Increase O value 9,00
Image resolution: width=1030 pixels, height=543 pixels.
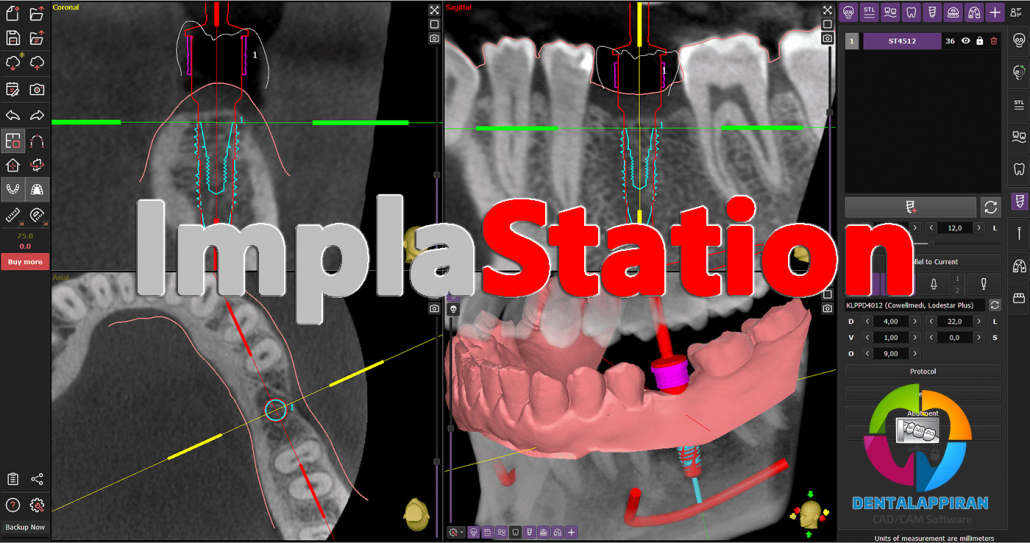click(x=914, y=353)
